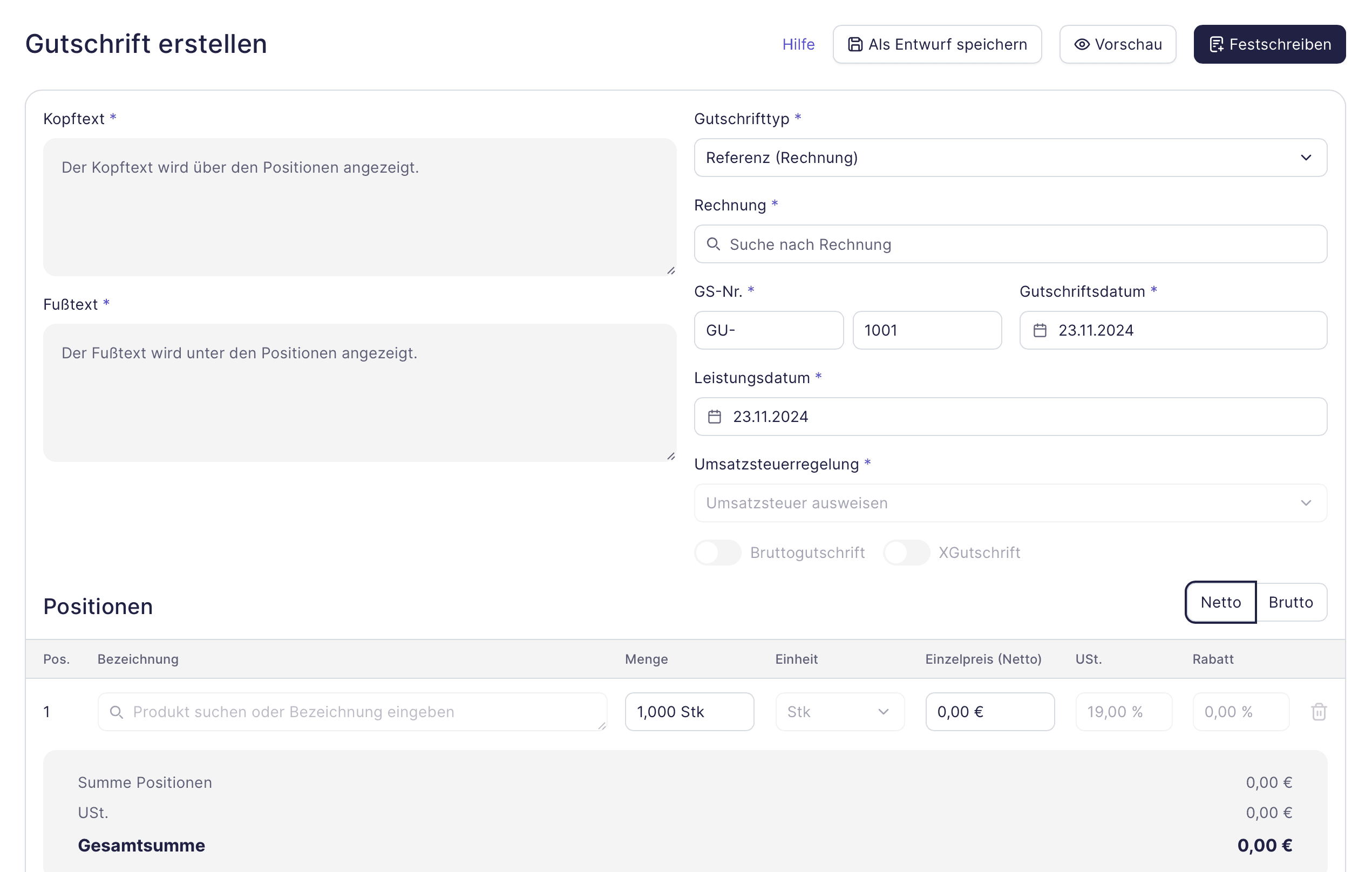
Task: Open the Vorschau preview
Action: (x=1117, y=44)
